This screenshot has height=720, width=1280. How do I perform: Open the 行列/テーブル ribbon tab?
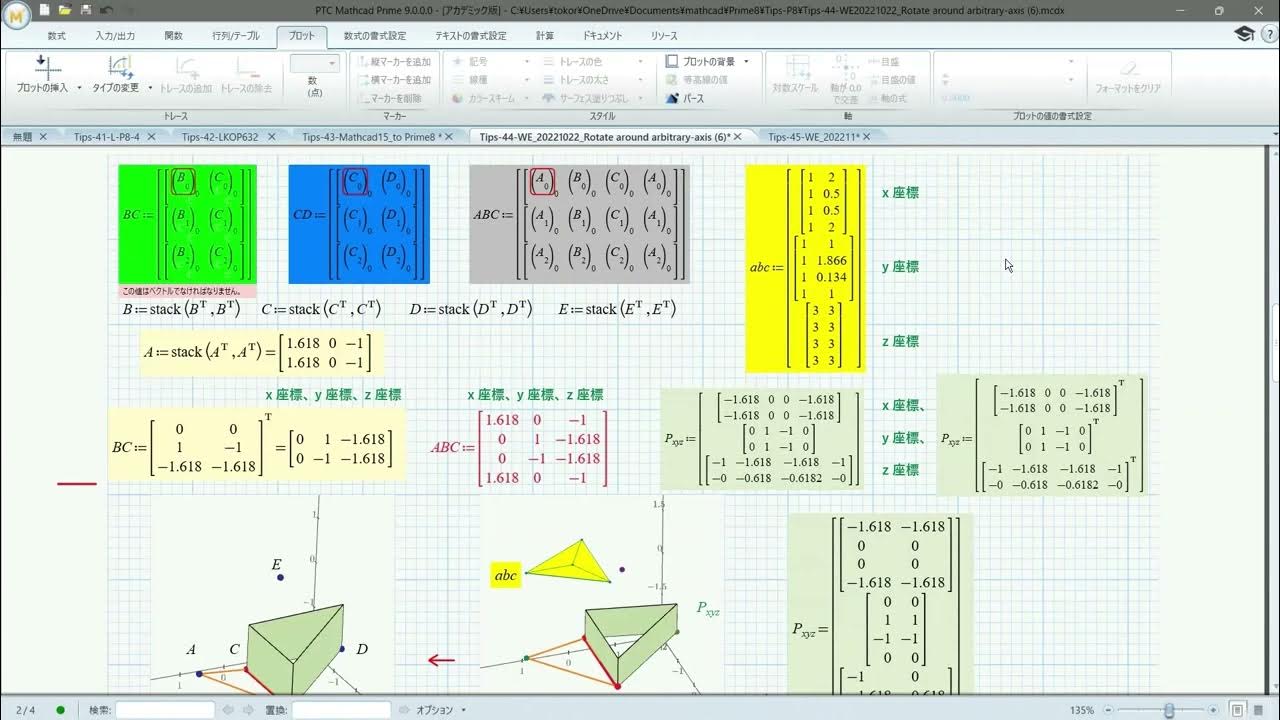(236, 35)
